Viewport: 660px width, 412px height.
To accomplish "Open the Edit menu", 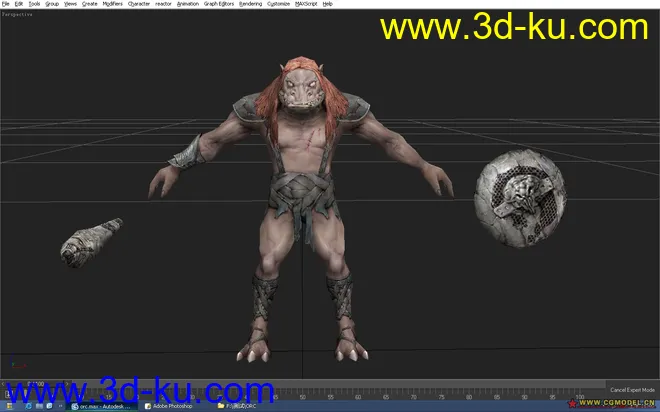I will (x=19, y=4).
